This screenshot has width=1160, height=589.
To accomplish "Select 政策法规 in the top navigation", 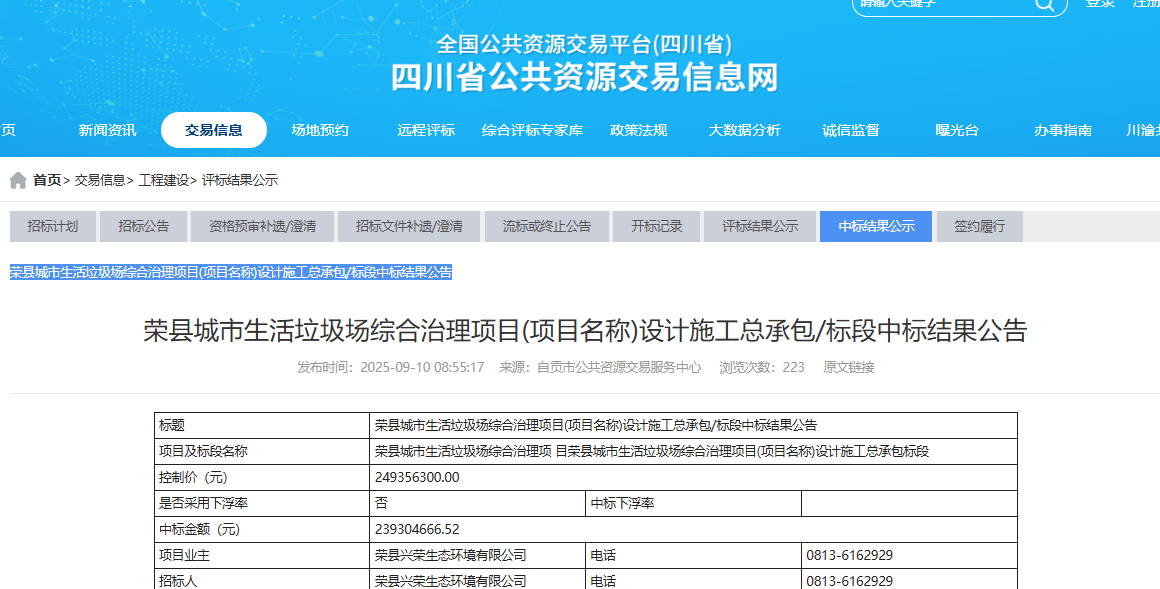I will click(638, 130).
